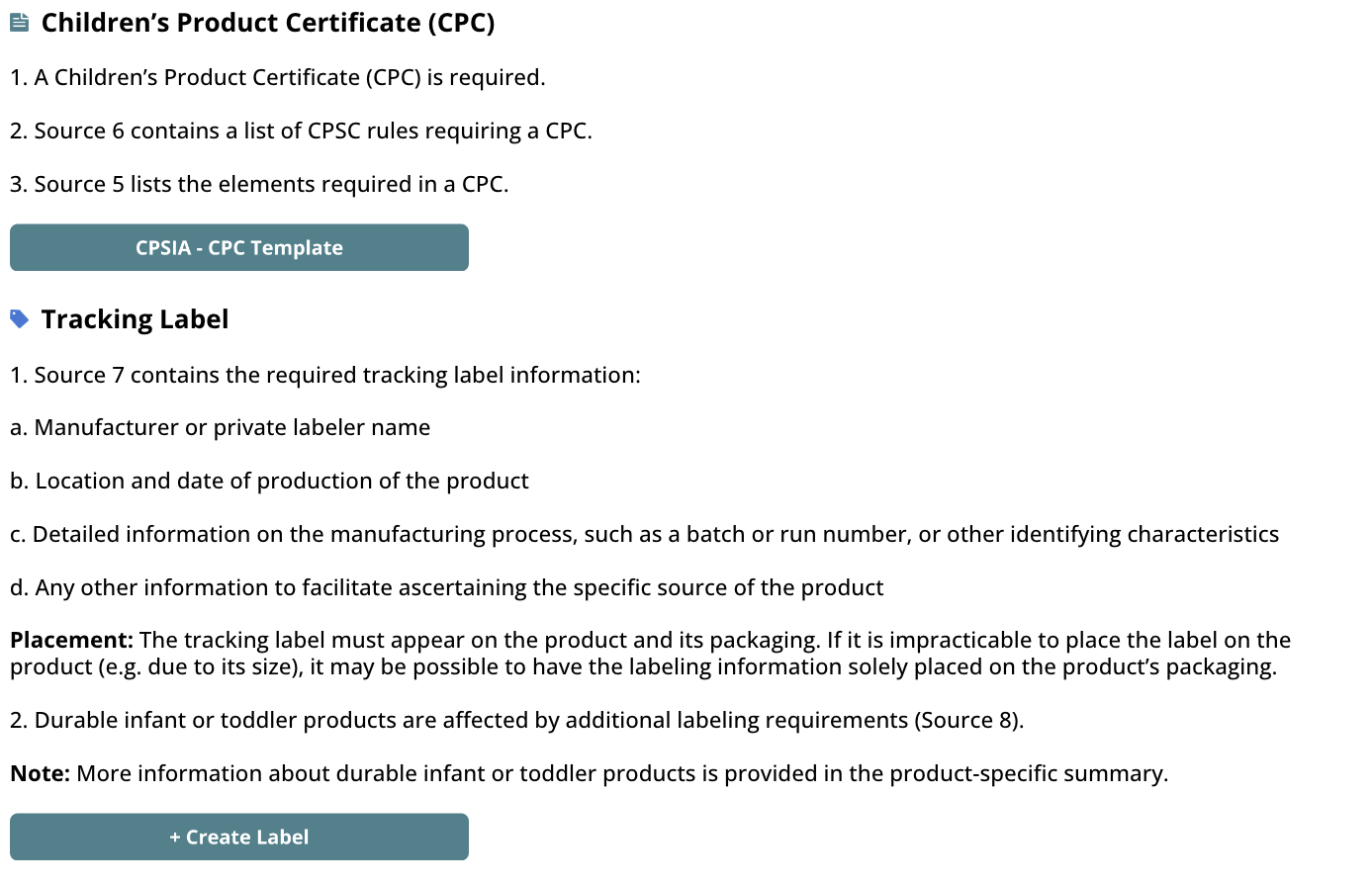Select item a. Manufacturer or private labeler name

[x=221, y=427]
